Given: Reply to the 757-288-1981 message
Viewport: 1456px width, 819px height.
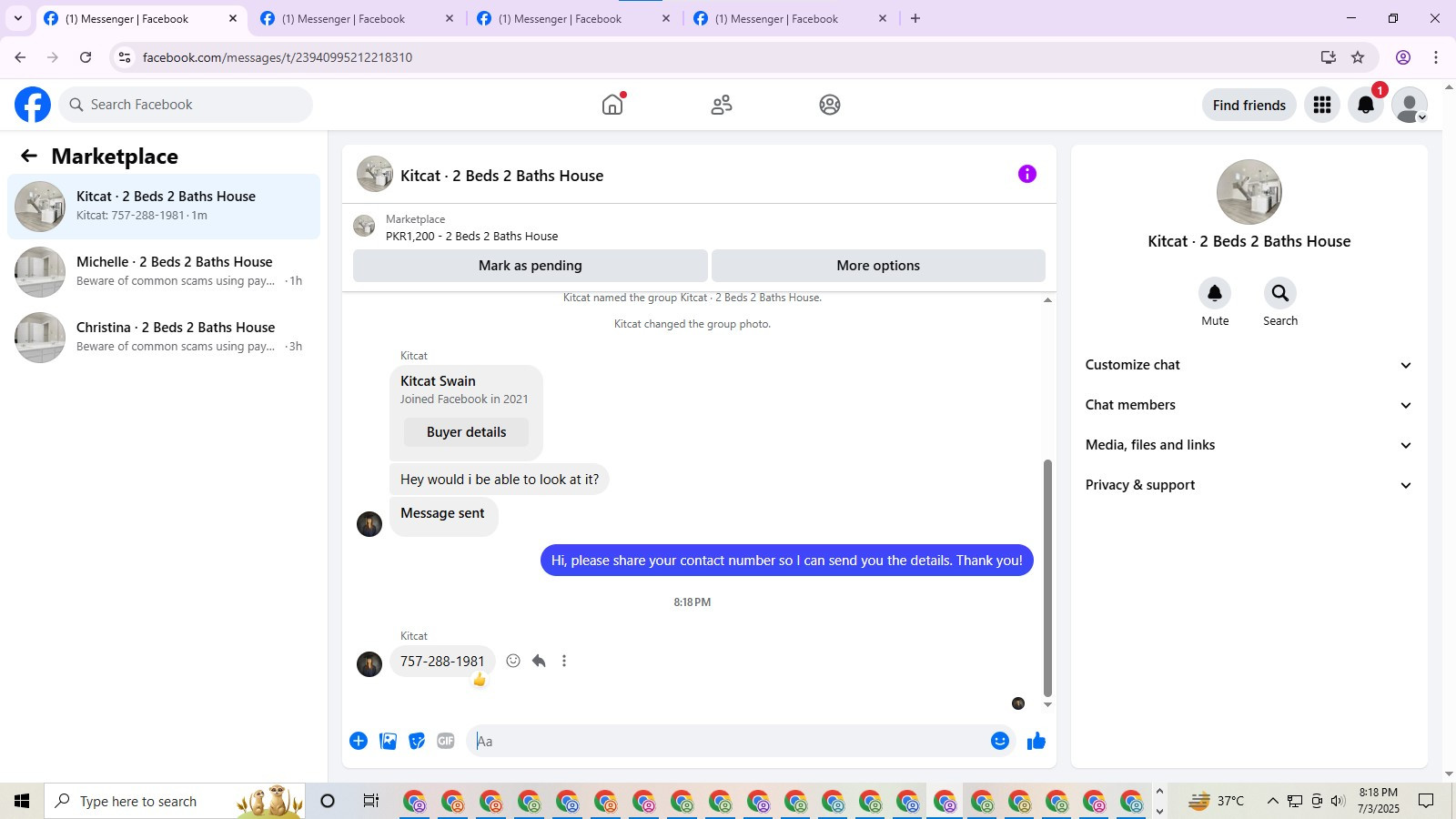Looking at the screenshot, I should click(539, 661).
